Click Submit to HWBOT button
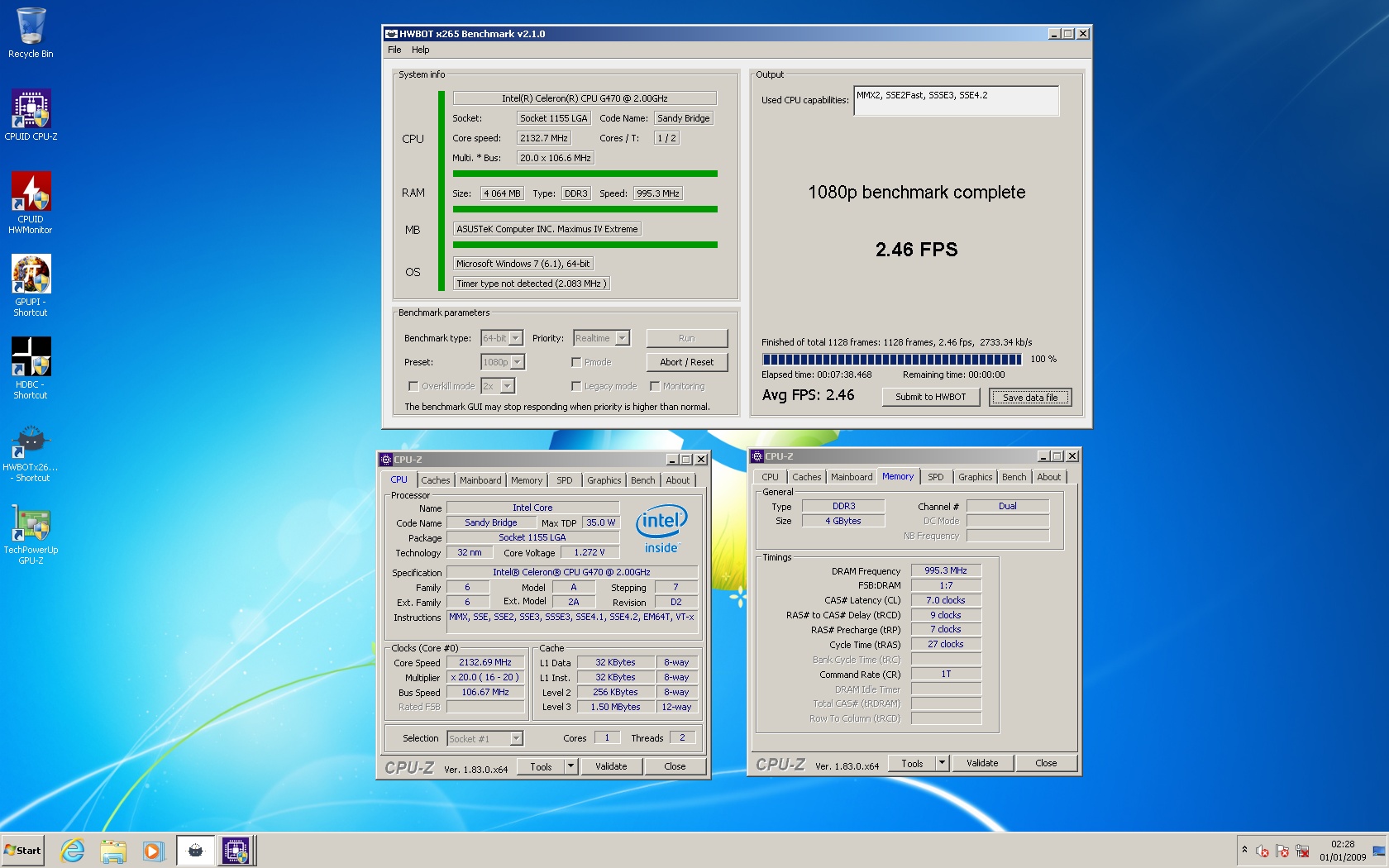 (x=930, y=397)
